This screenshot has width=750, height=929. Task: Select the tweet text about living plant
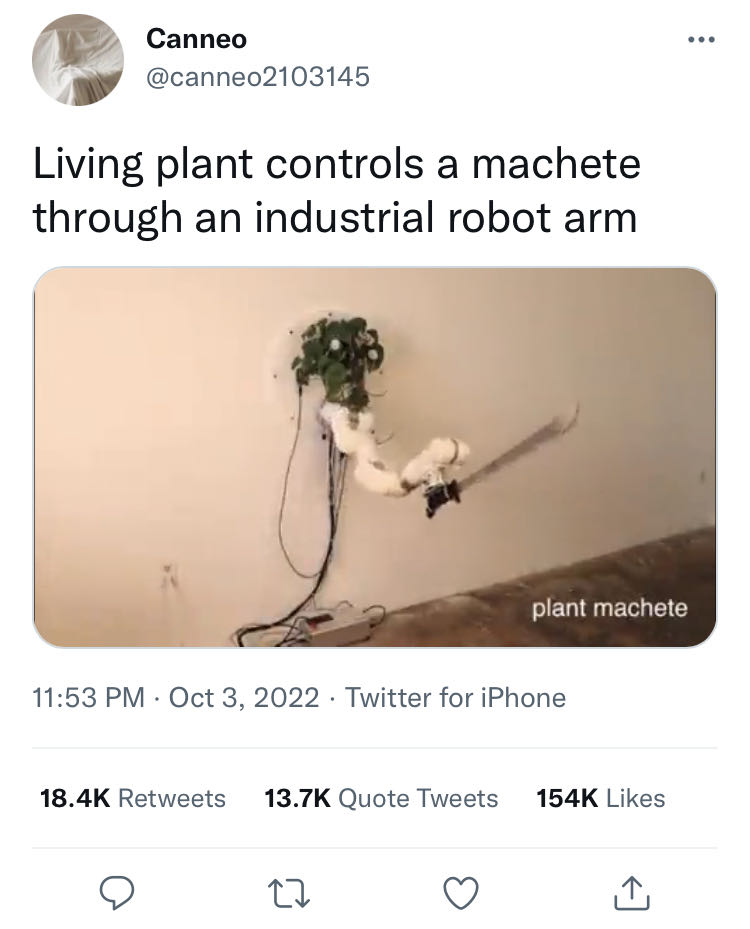coord(336,190)
